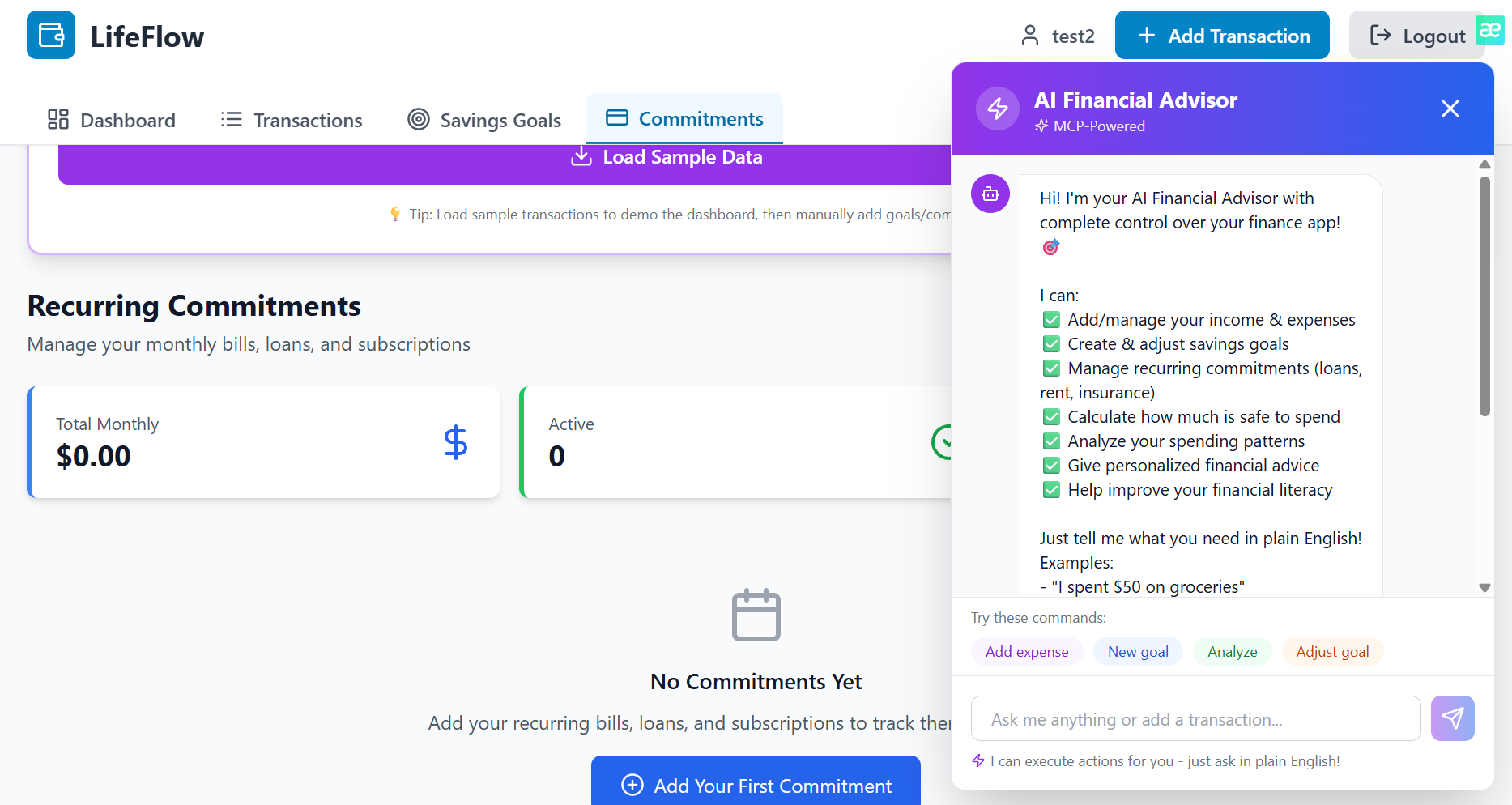Click the Analyze suggestion chip

point(1233,652)
